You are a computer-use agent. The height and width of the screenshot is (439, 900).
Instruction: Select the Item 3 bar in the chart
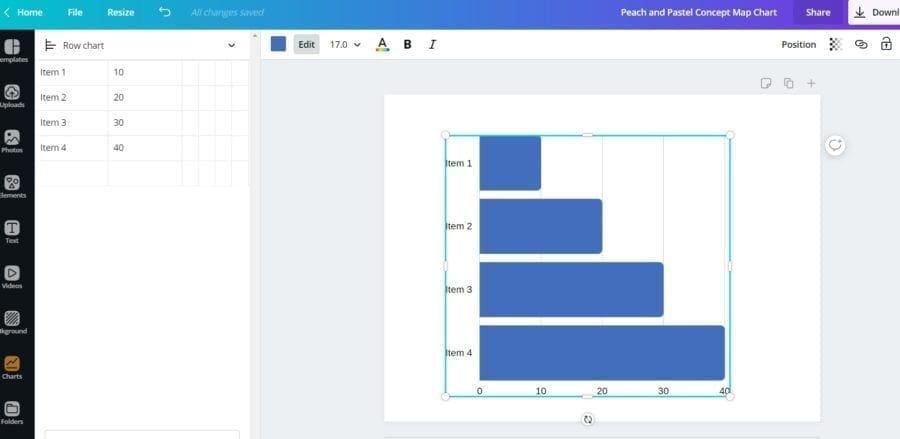pyautogui.click(x=572, y=289)
